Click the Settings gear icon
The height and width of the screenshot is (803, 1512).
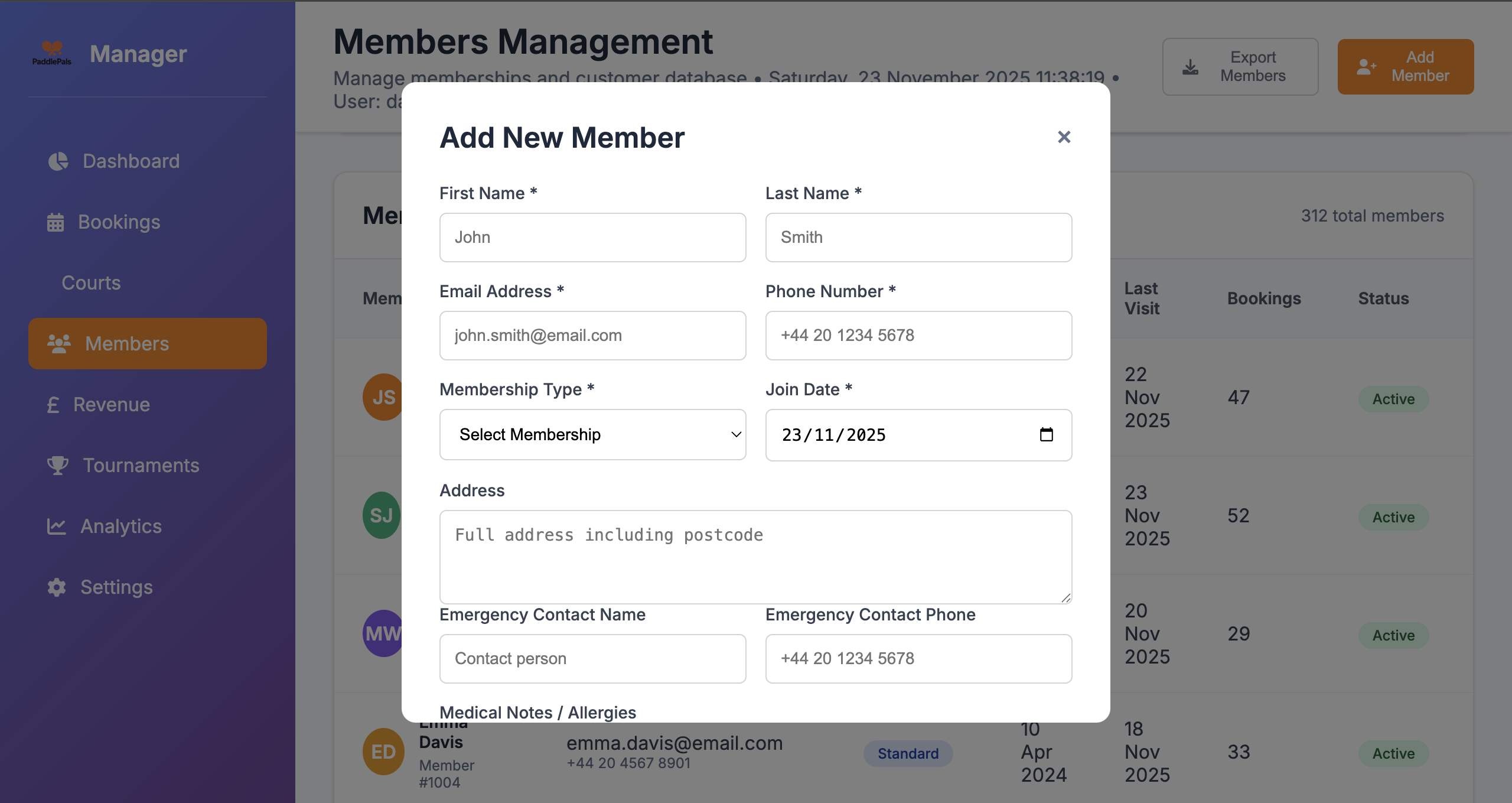click(x=57, y=587)
